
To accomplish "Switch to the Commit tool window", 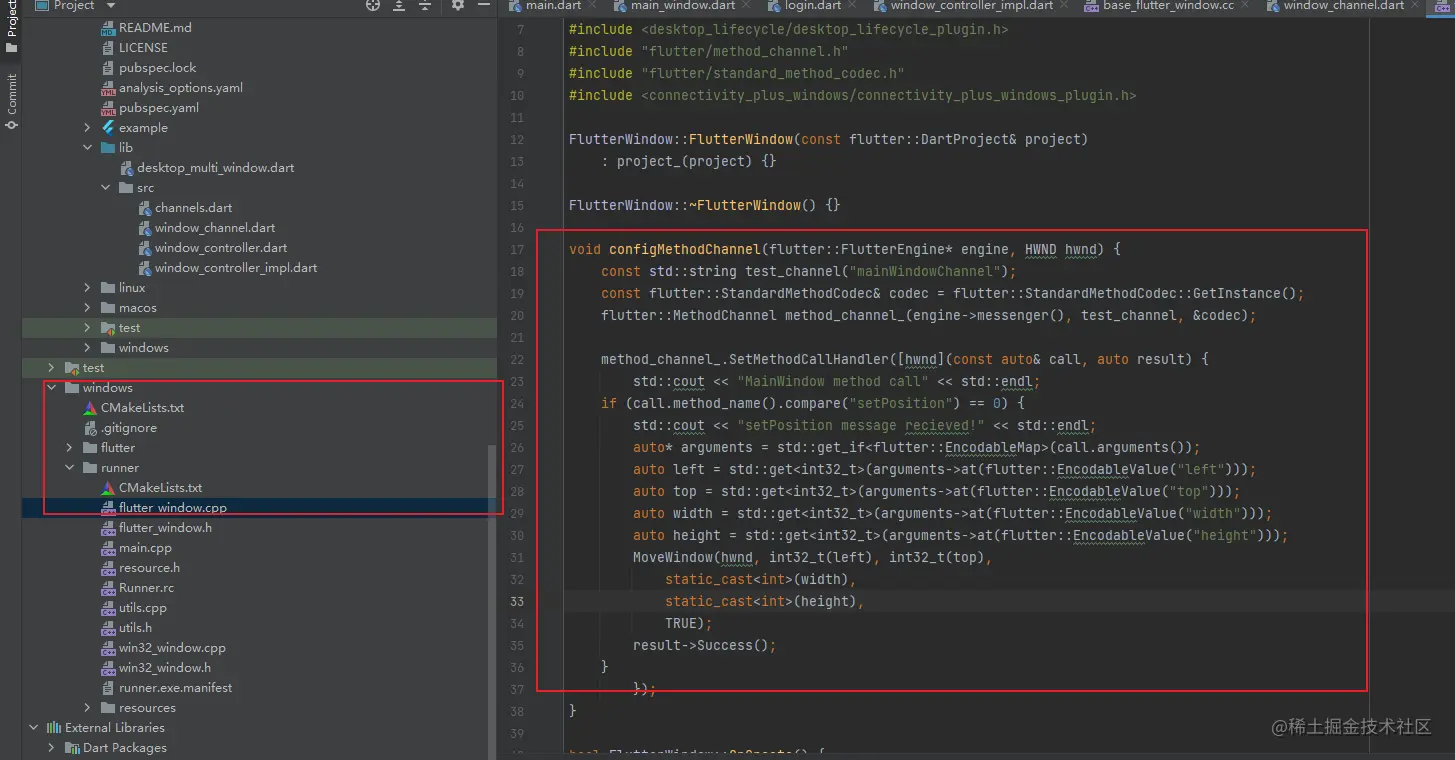I will pyautogui.click(x=11, y=101).
